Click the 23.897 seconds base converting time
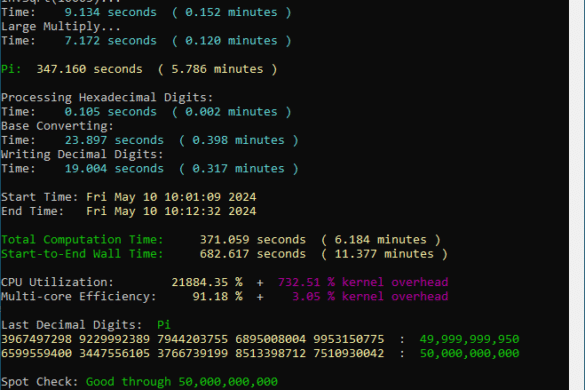585x390 pixels. tap(114, 140)
